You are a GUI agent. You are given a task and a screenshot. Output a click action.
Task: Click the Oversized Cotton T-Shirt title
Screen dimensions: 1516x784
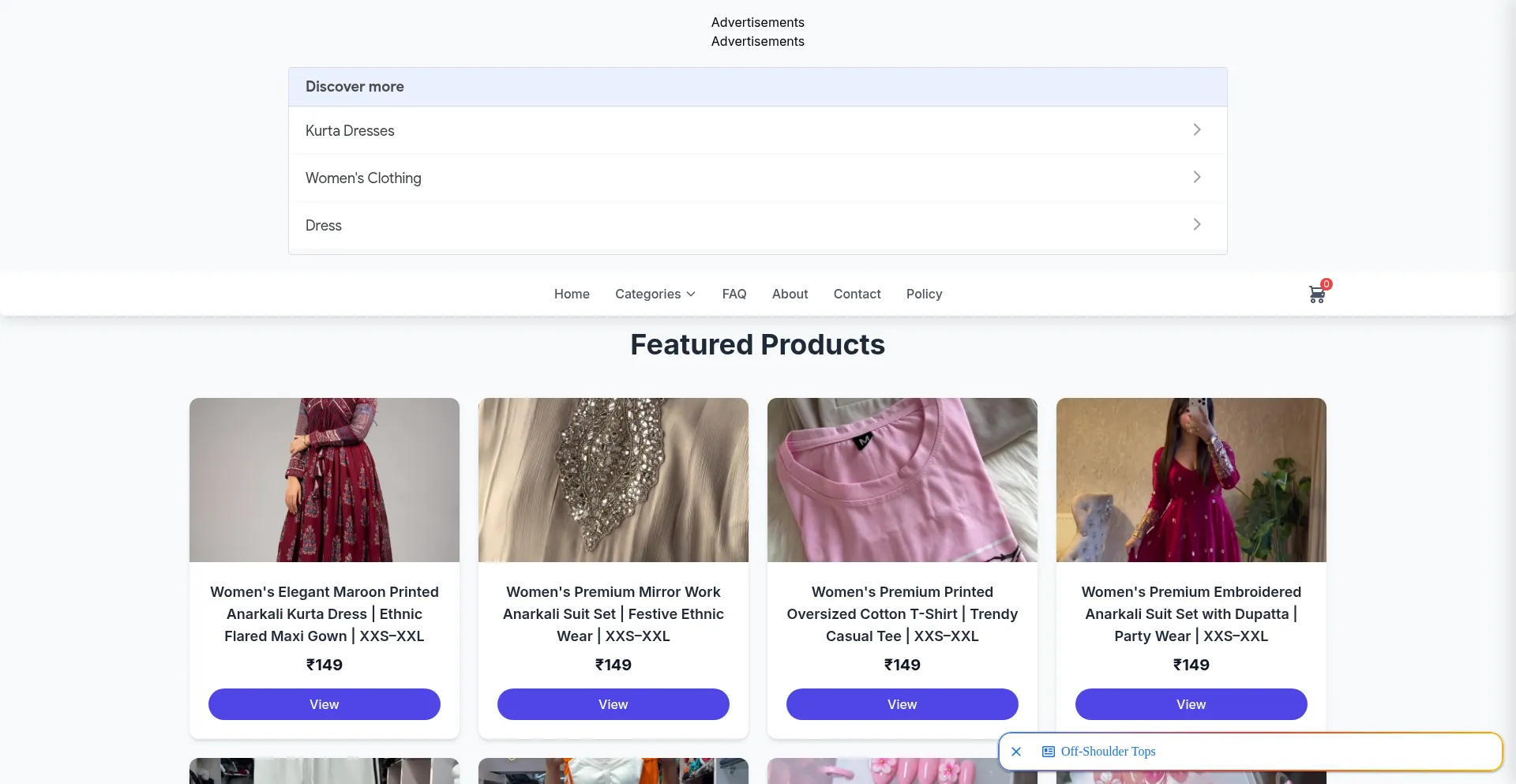coord(902,613)
